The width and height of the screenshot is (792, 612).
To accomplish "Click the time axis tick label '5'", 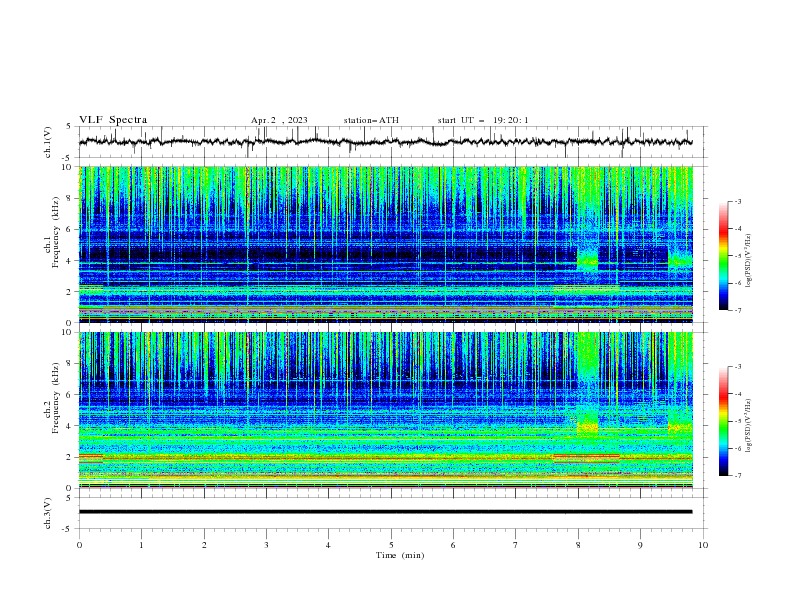I will coord(391,545).
